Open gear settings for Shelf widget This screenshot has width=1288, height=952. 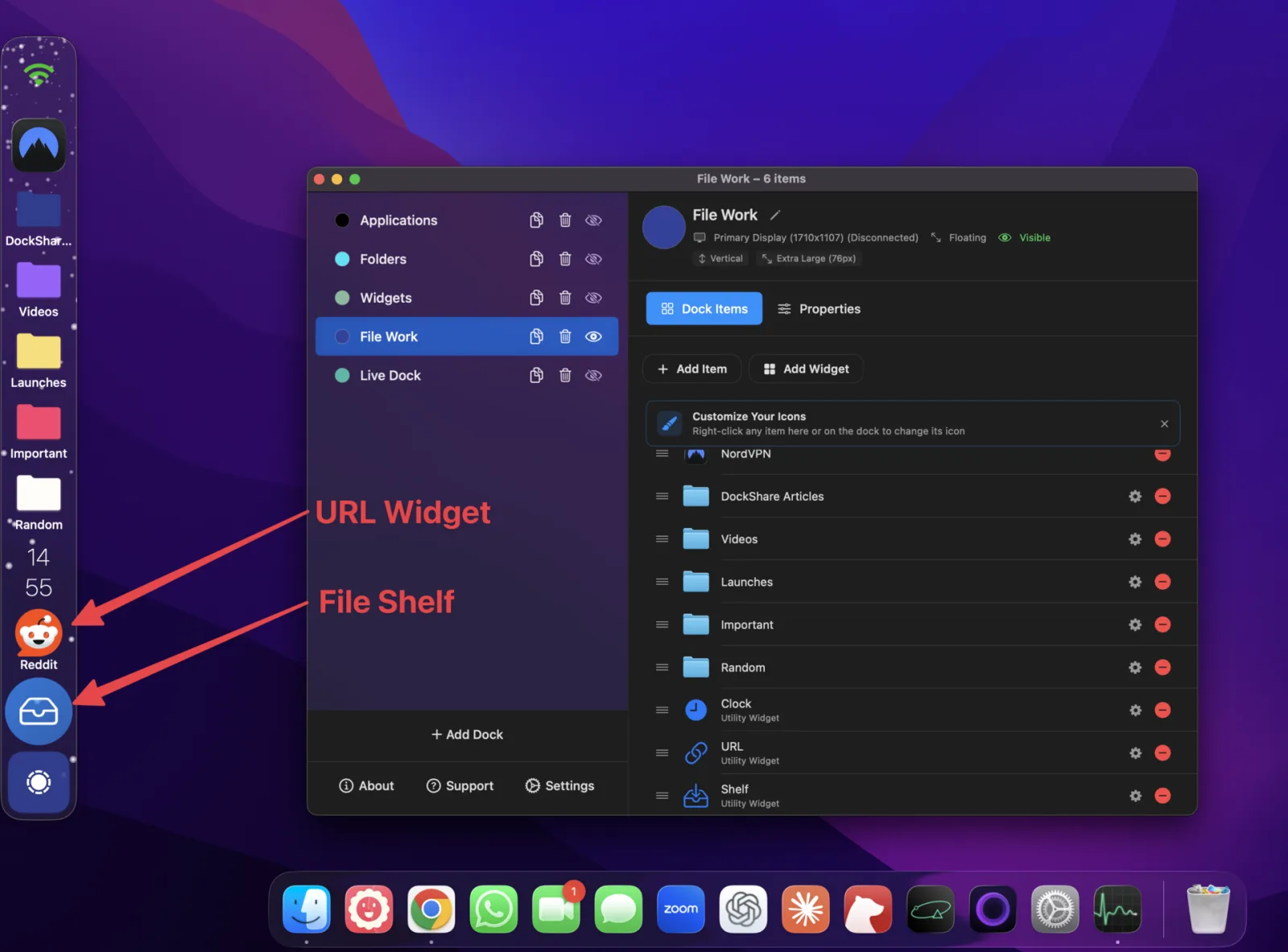(1135, 796)
